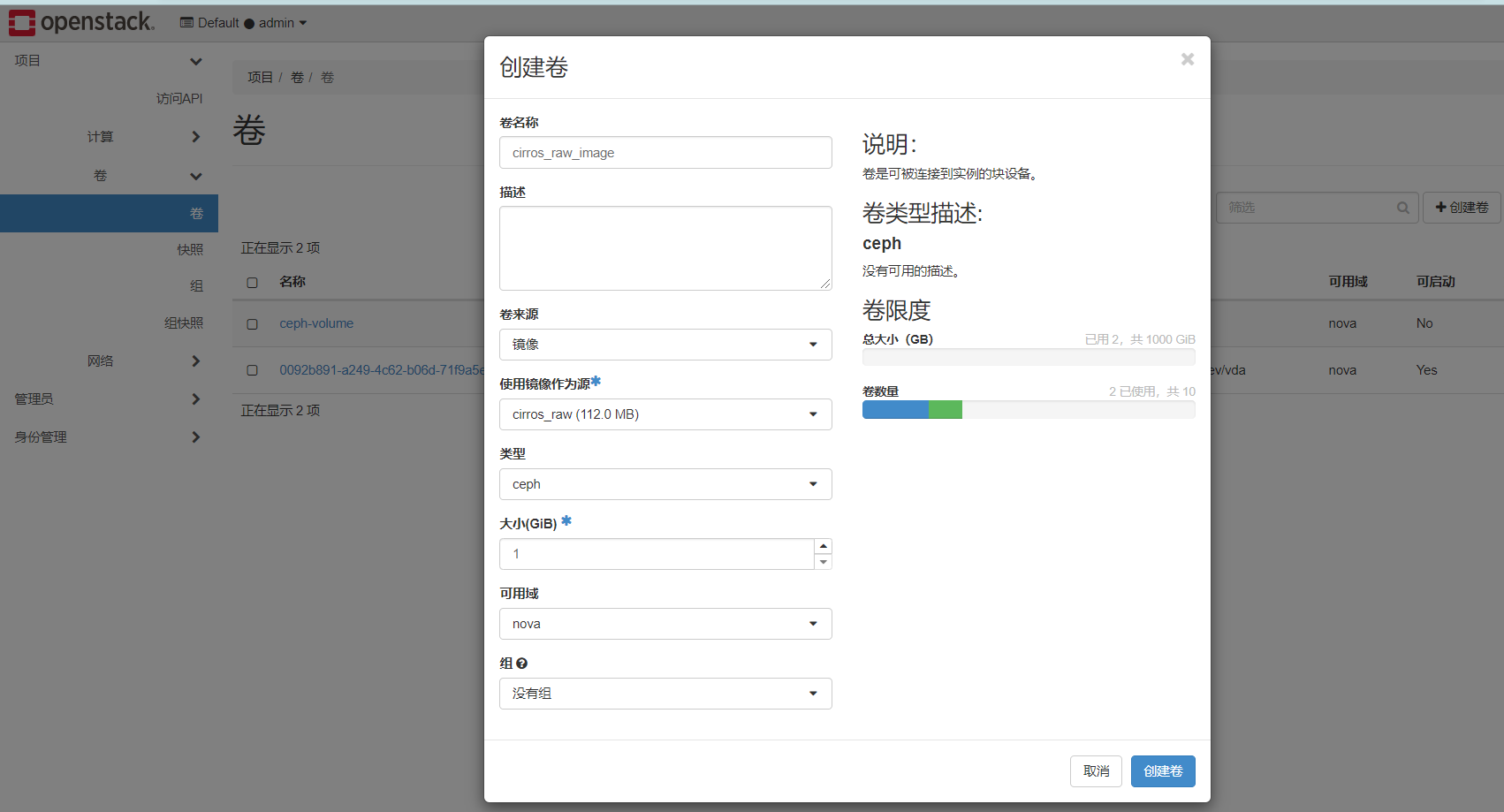Click the 描述 text area
The height and width of the screenshot is (812, 1504).
[x=665, y=248]
